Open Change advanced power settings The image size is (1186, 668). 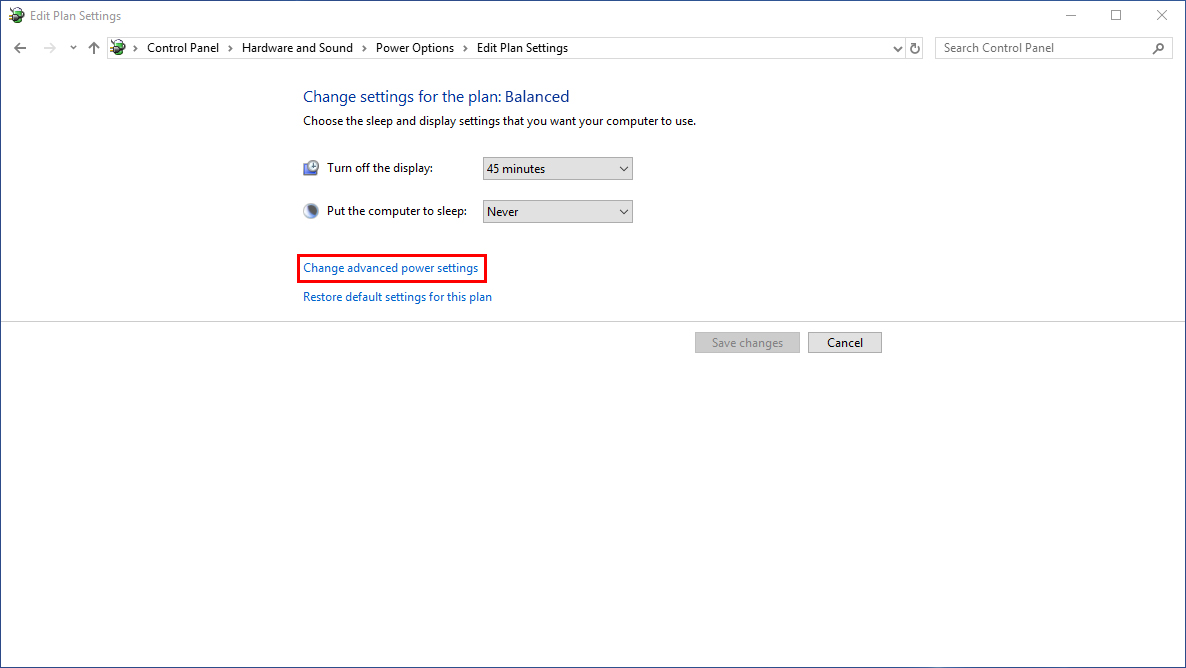[391, 268]
